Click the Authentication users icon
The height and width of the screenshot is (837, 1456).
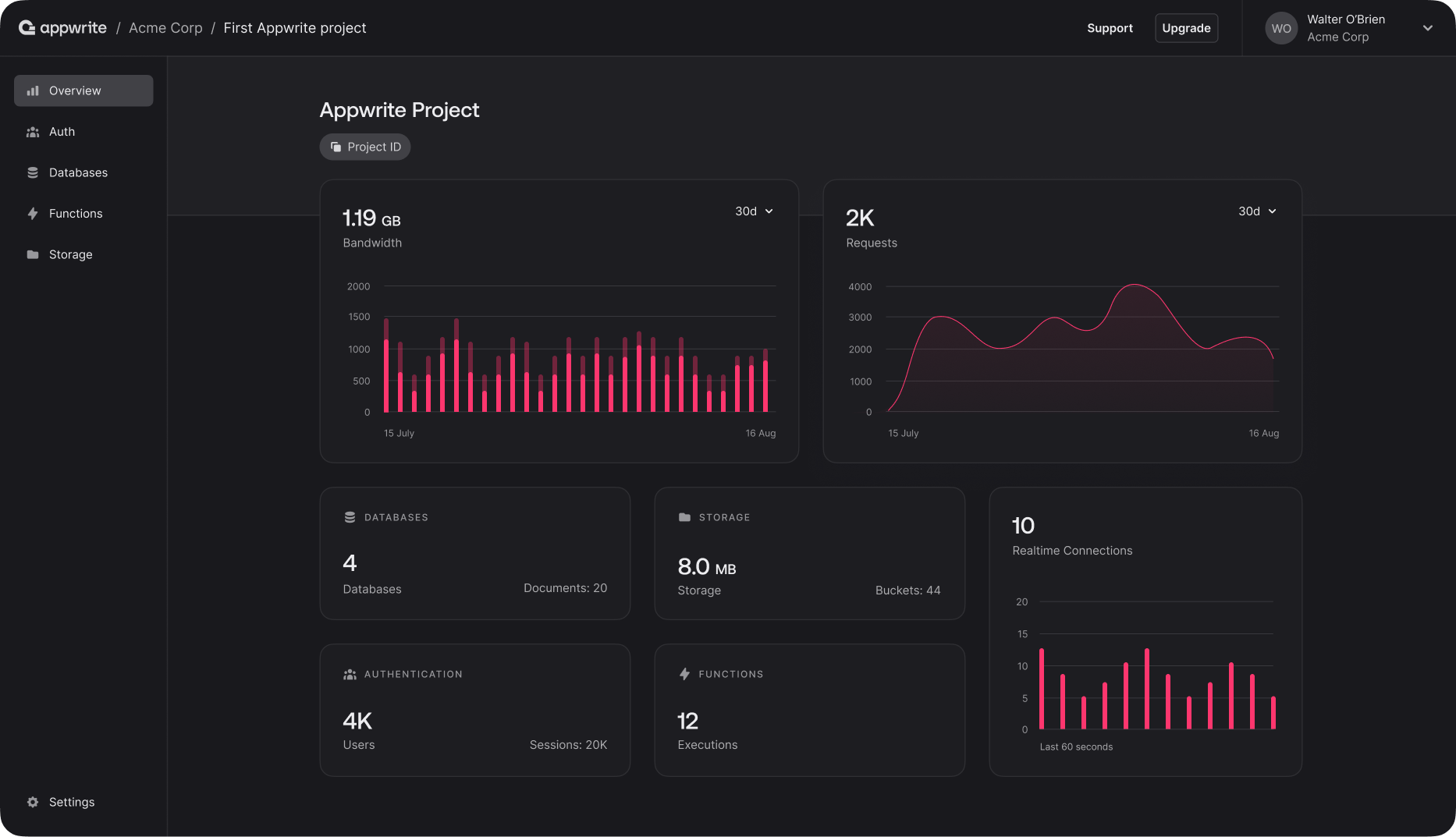click(349, 674)
